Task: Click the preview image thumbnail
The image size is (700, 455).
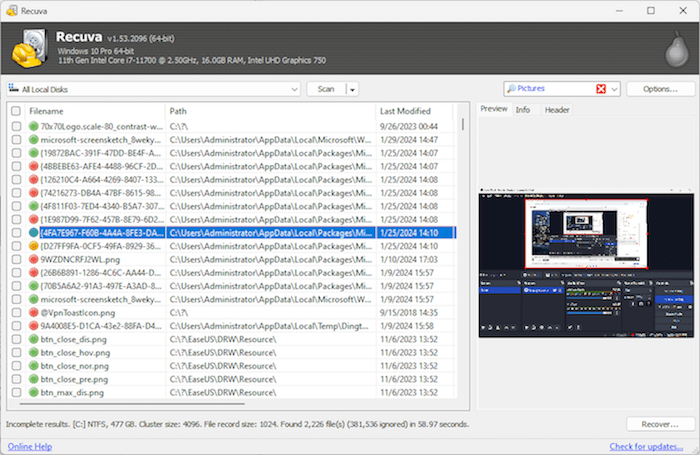Action: point(586,263)
